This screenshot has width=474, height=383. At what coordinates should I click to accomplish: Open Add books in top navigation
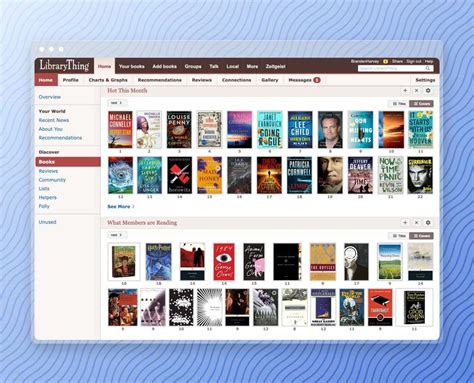click(165, 66)
